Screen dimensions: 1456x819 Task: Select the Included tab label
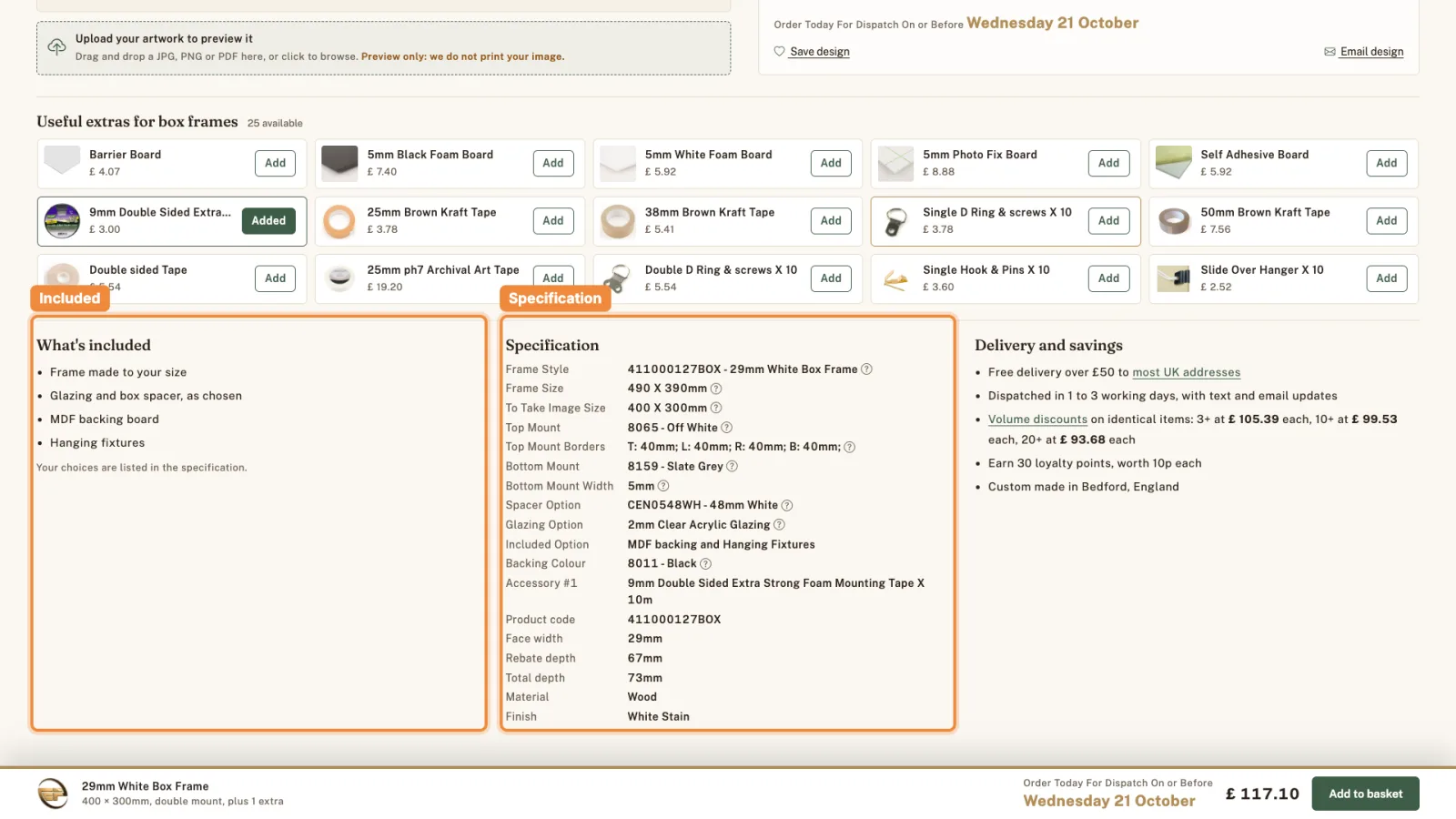pos(70,298)
